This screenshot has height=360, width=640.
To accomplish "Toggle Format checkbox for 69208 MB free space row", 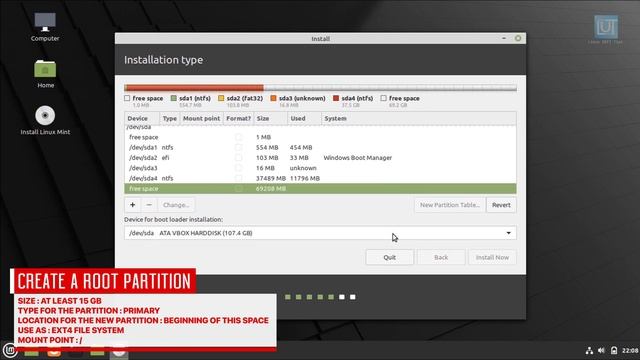I will click(238, 189).
